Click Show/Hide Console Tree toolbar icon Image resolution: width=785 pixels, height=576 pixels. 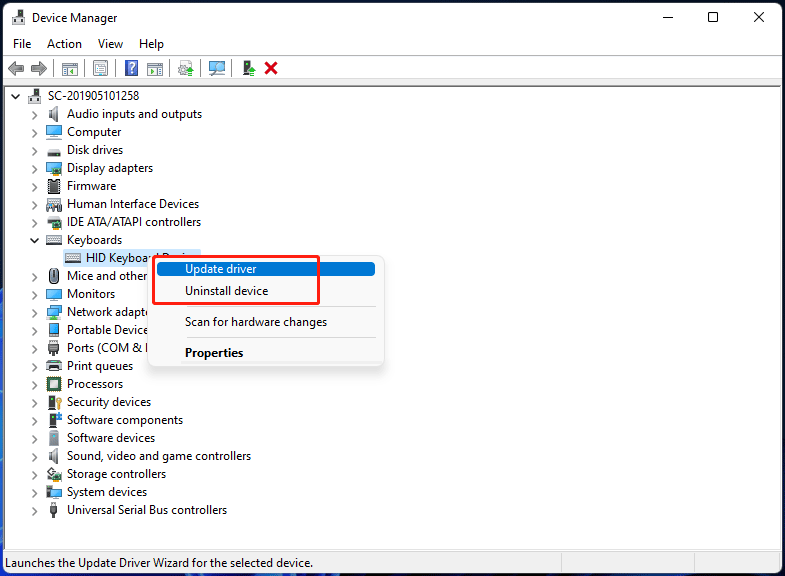pos(69,68)
